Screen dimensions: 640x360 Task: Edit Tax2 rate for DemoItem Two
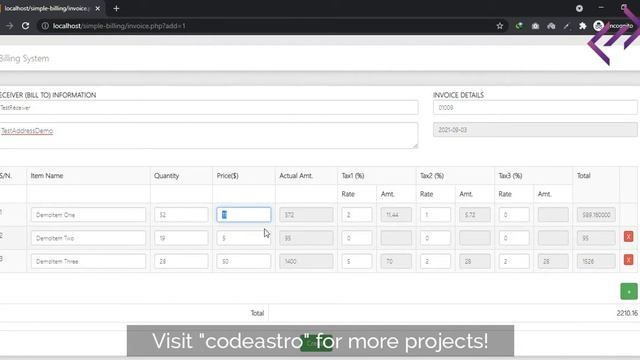pyautogui.click(x=435, y=238)
